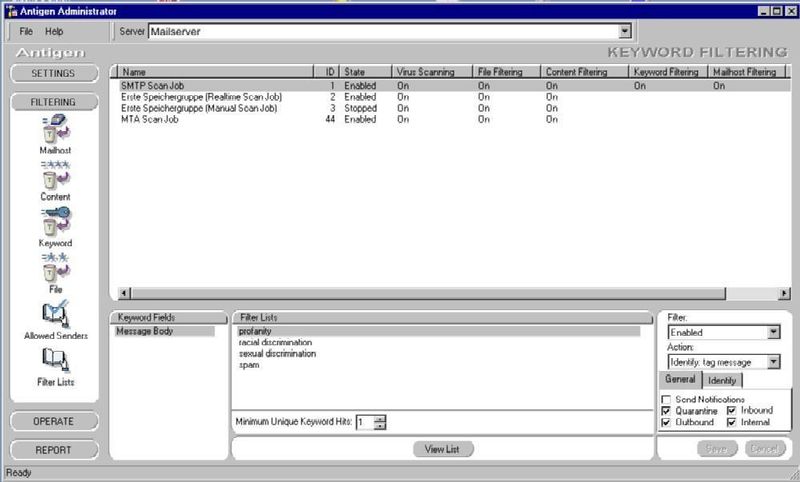
Task: Select the MTA Scan Job row
Action: (455, 119)
